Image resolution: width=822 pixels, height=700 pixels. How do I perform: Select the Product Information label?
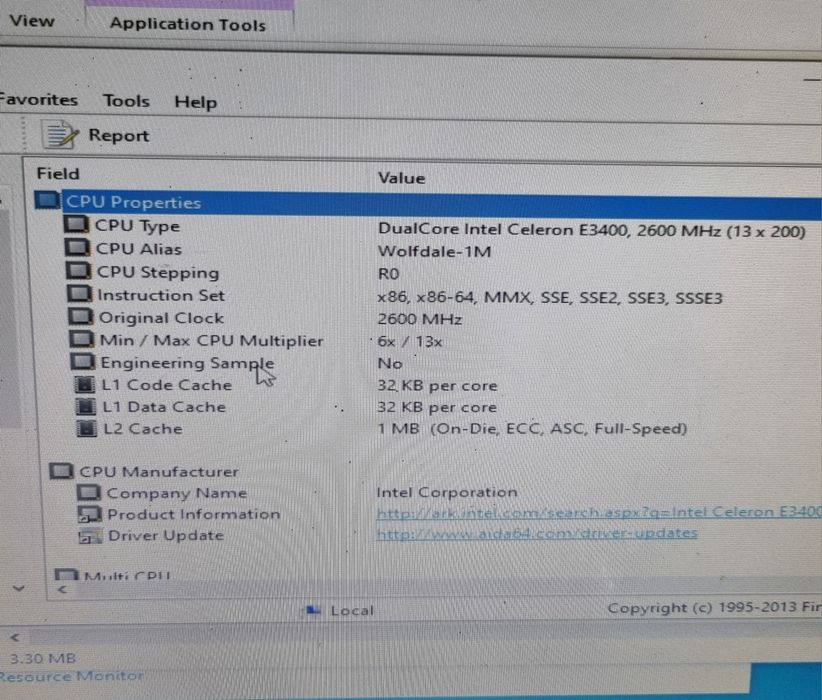click(x=194, y=514)
